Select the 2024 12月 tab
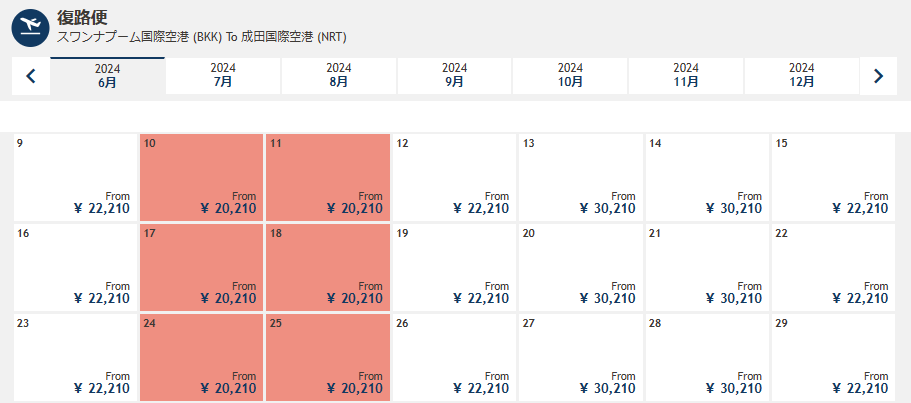911x403 pixels. coord(802,76)
